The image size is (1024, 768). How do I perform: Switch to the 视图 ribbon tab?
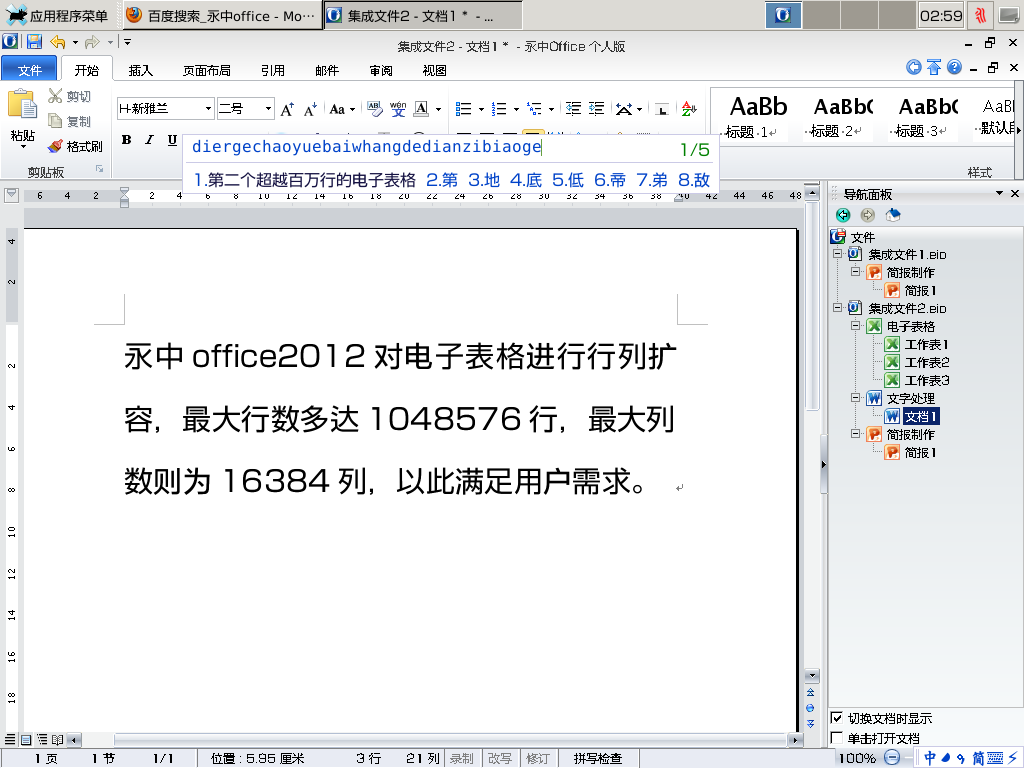[x=434, y=70]
